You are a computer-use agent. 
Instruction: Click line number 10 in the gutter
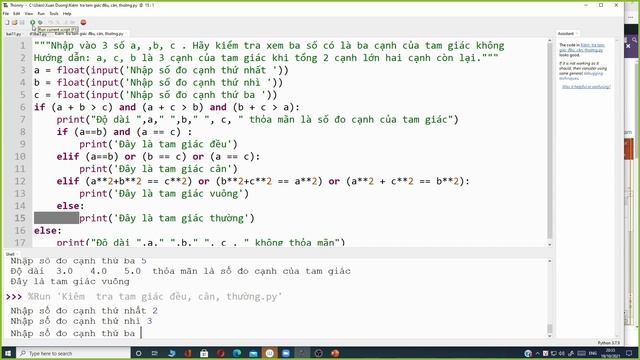tap(20, 156)
